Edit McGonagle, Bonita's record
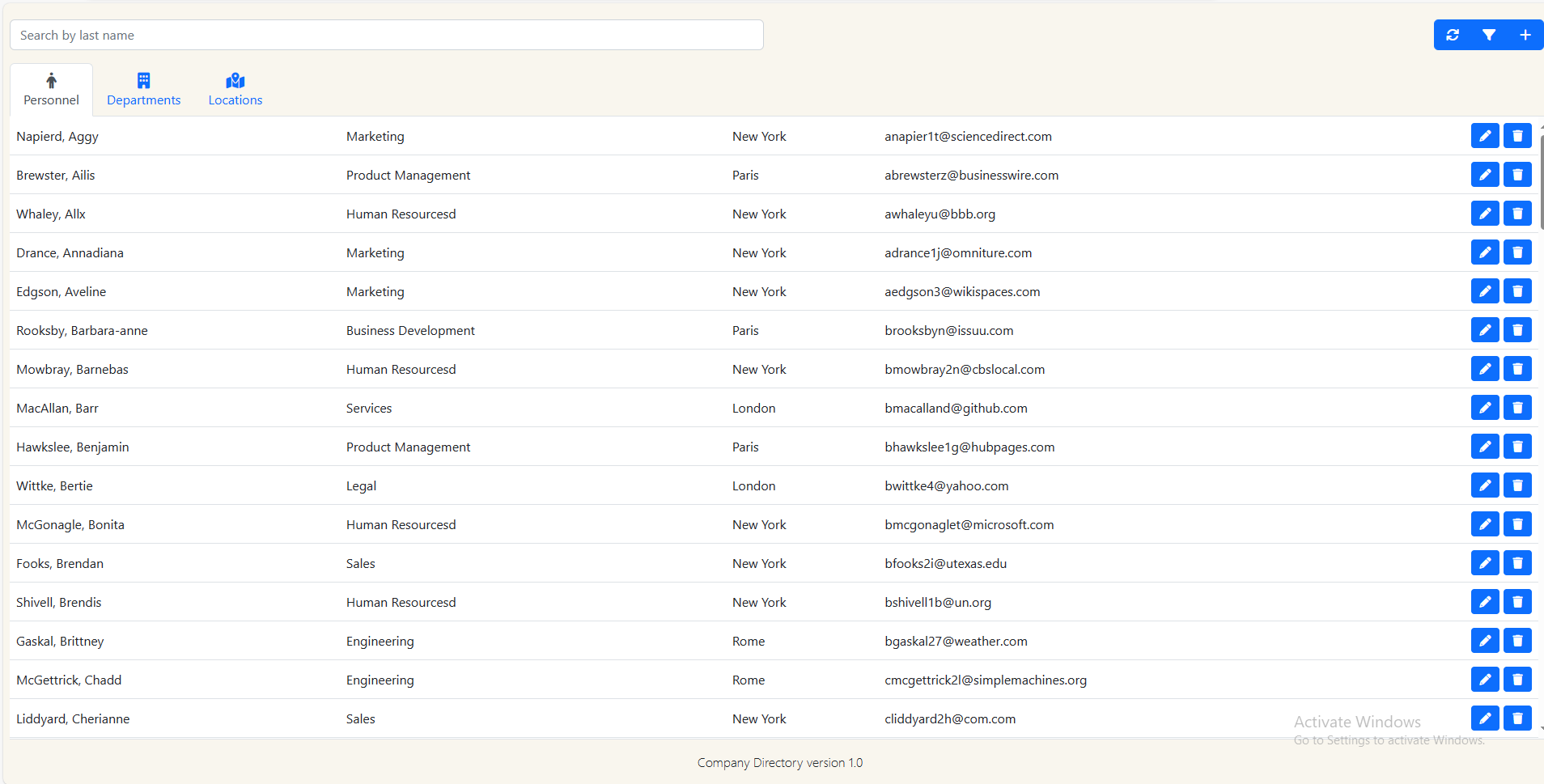1544x784 pixels. point(1484,523)
